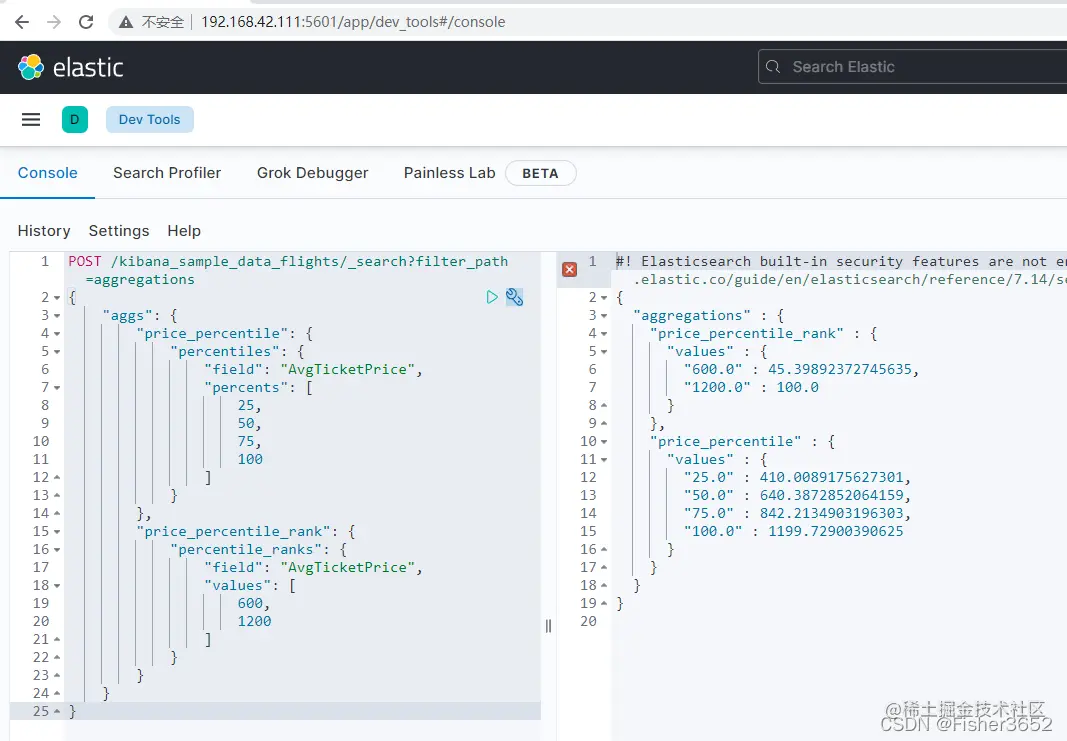The image size is (1067, 741).
Task: Click the "aggregations" key in response
Action: tap(691, 316)
